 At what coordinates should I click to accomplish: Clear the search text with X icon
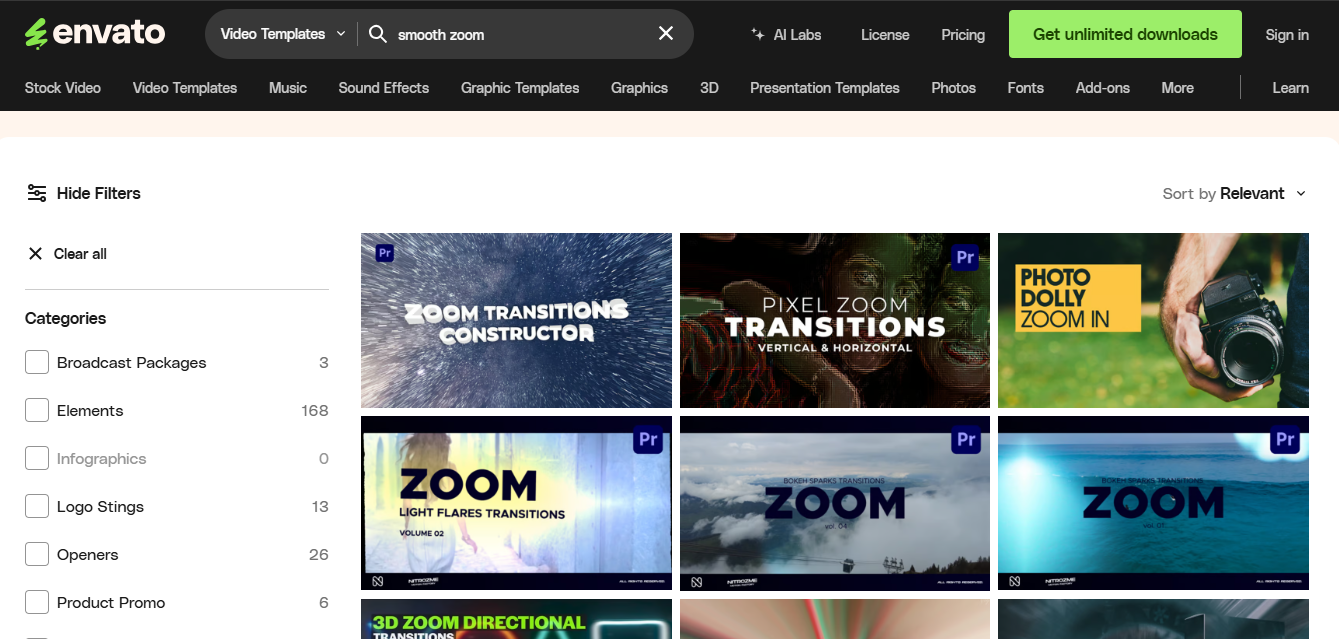coord(666,34)
